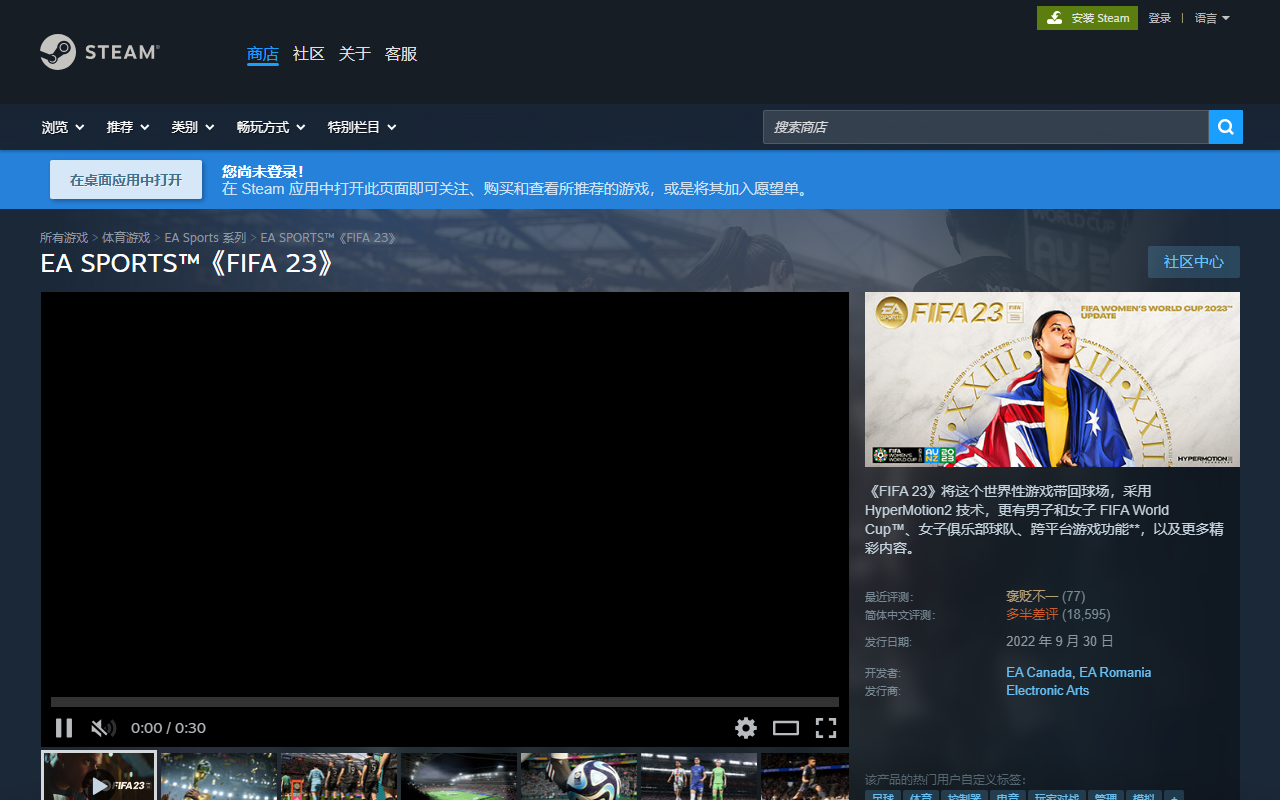The width and height of the screenshot is (1280, 800).
Task: Click the 安装 Steam install button
Action: pyautogui.click(x=1087, y=18)
